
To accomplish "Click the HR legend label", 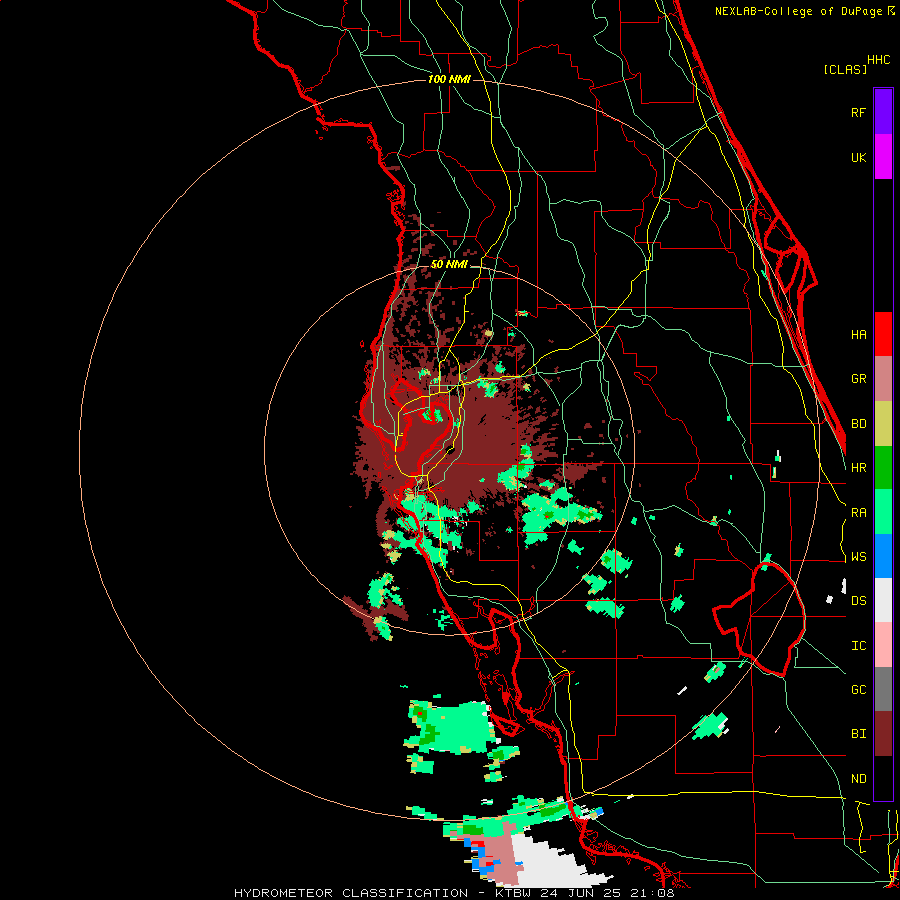I will [858, 468].
